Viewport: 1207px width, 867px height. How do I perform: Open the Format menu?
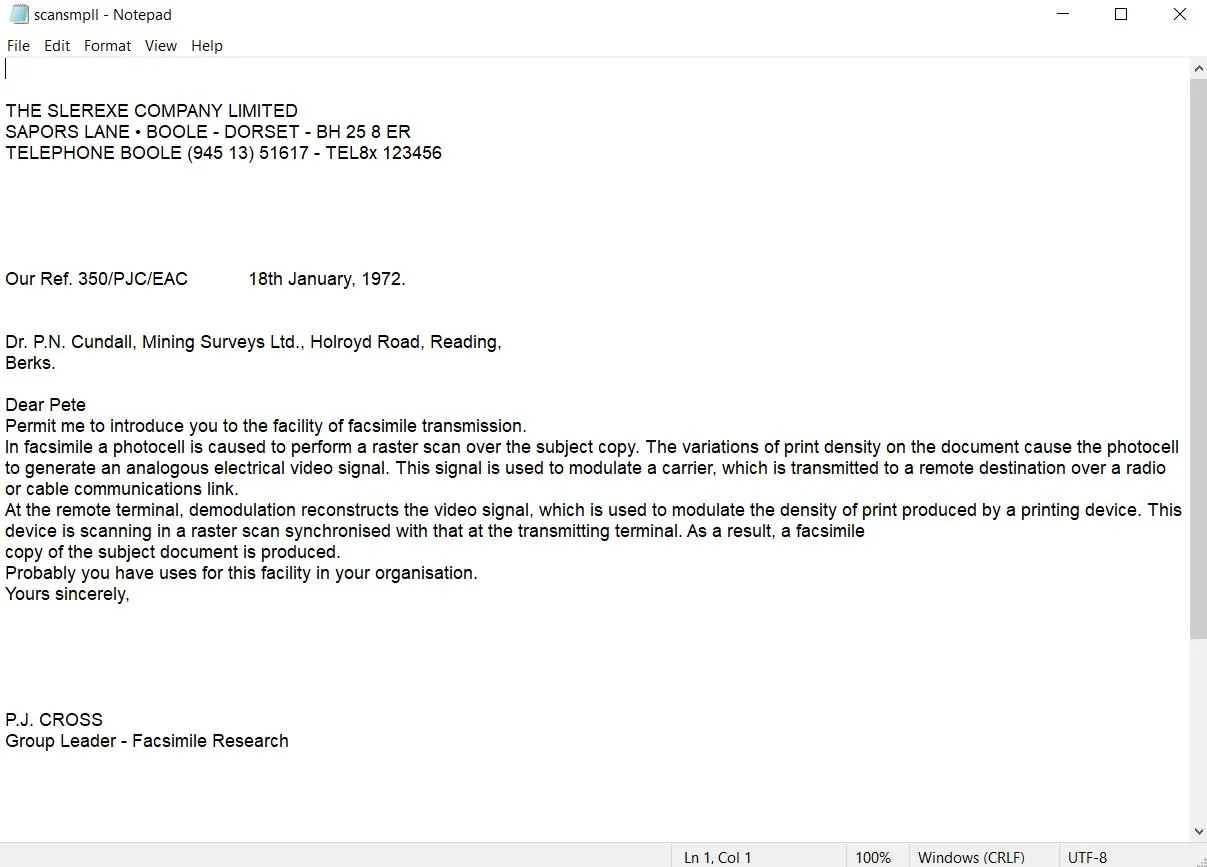tap(107, 46)
